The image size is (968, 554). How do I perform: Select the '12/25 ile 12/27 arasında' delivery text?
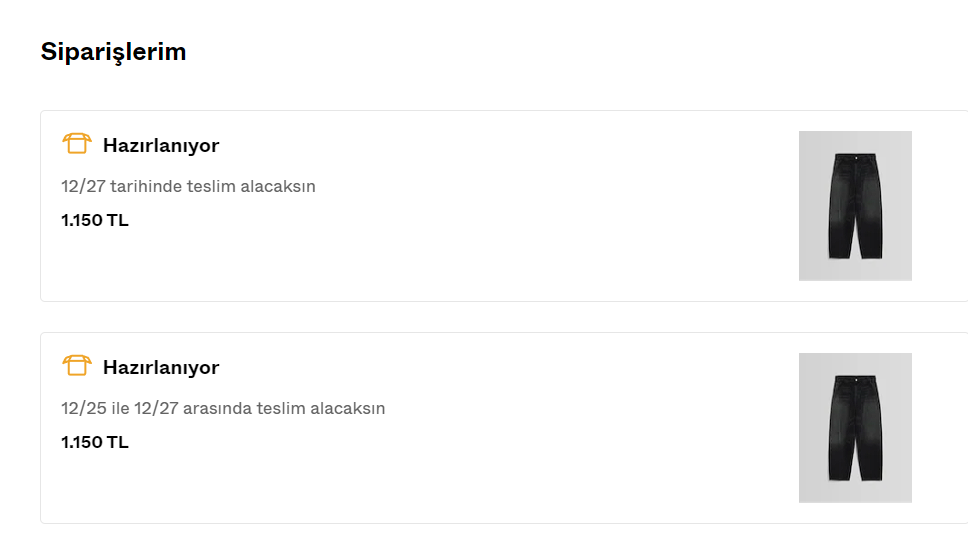pos(223,408)
